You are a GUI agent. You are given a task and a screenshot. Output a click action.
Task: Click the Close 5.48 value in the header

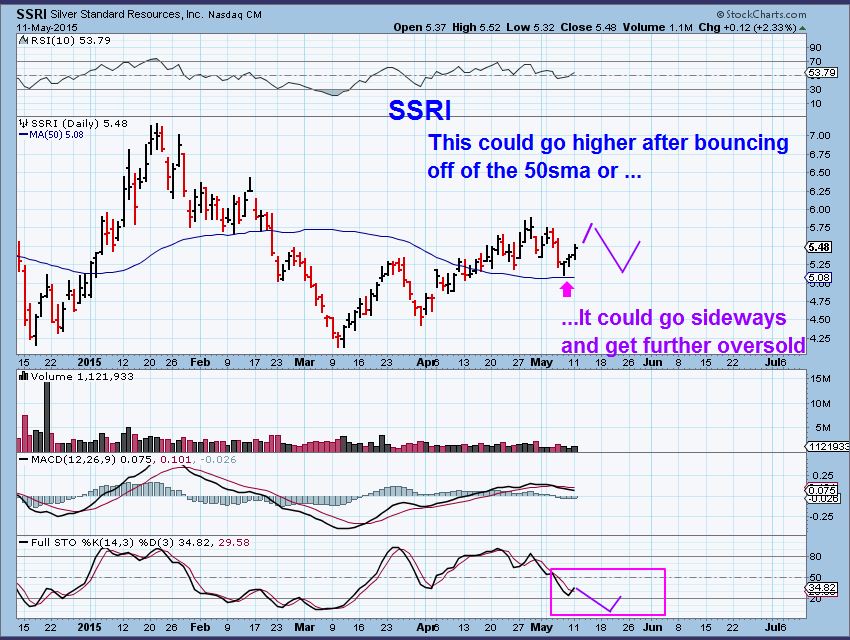[x=588, y=27]
